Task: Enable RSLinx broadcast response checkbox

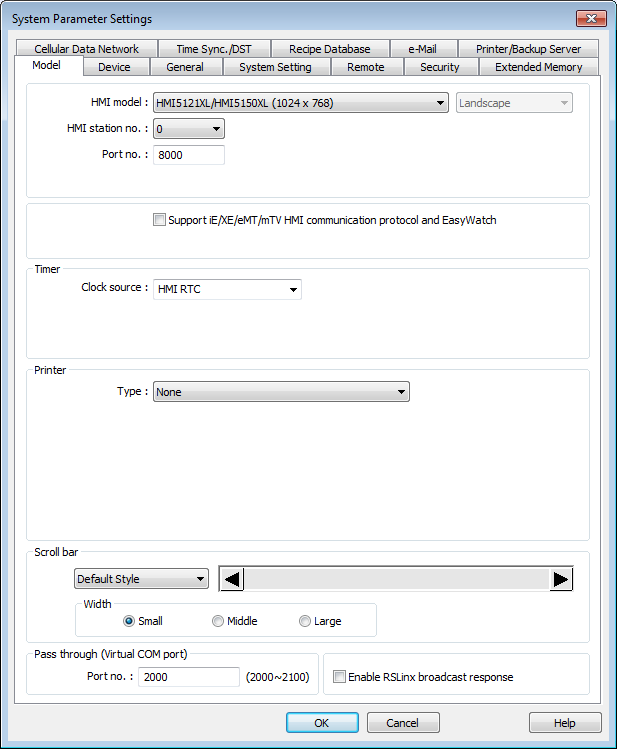Action: pyautogui.click(x=339, y=677)
